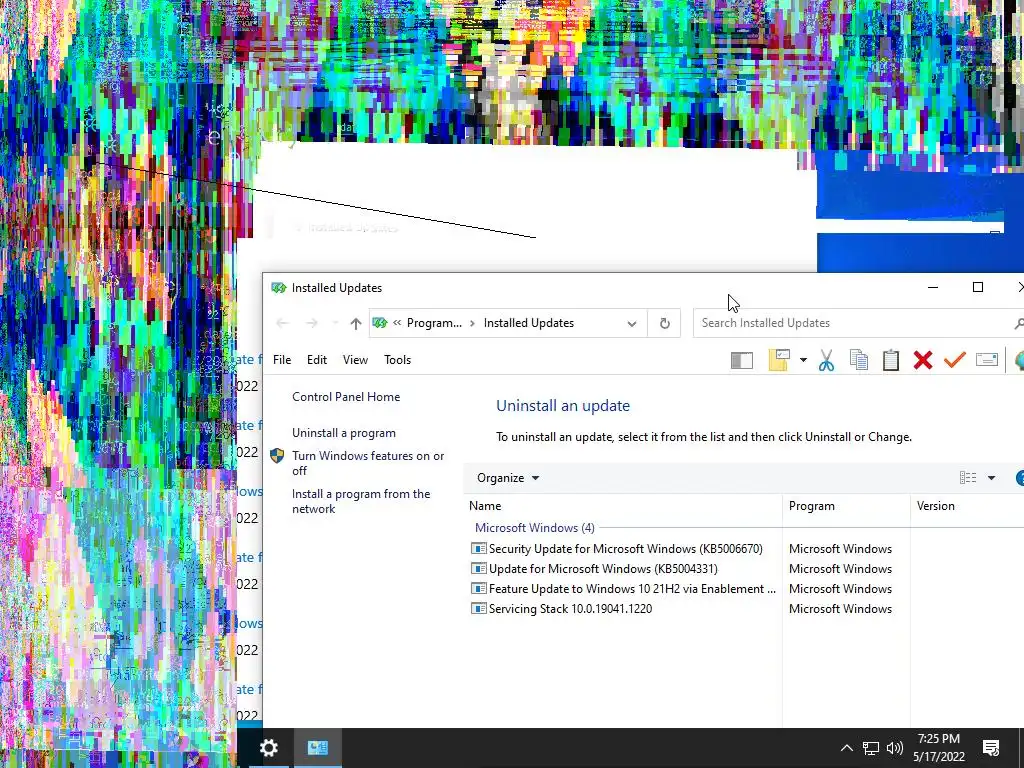Refresh the Installed Updates address bar
This screenshot has width=1024, height=768.
(x=664, y=323)
